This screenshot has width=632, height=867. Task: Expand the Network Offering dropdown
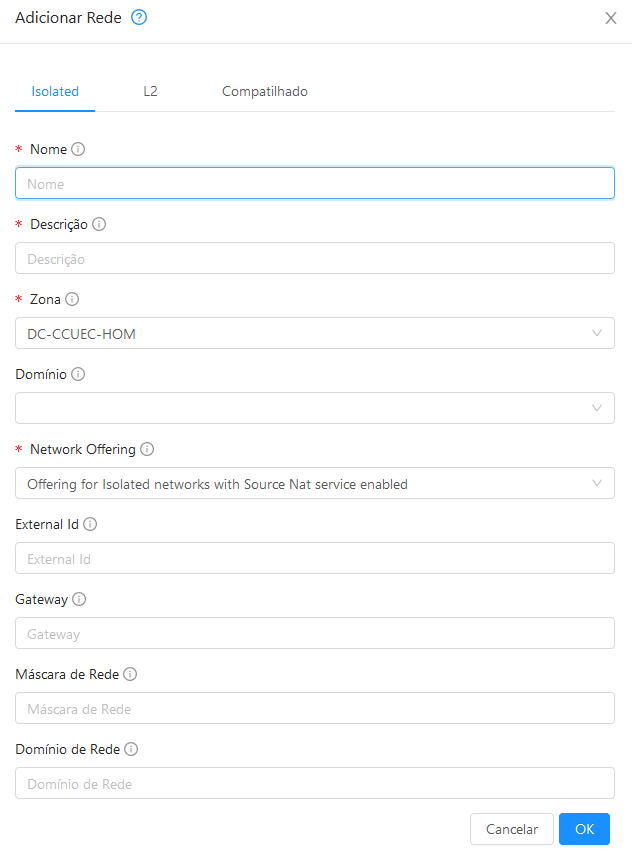pos(315,483)
